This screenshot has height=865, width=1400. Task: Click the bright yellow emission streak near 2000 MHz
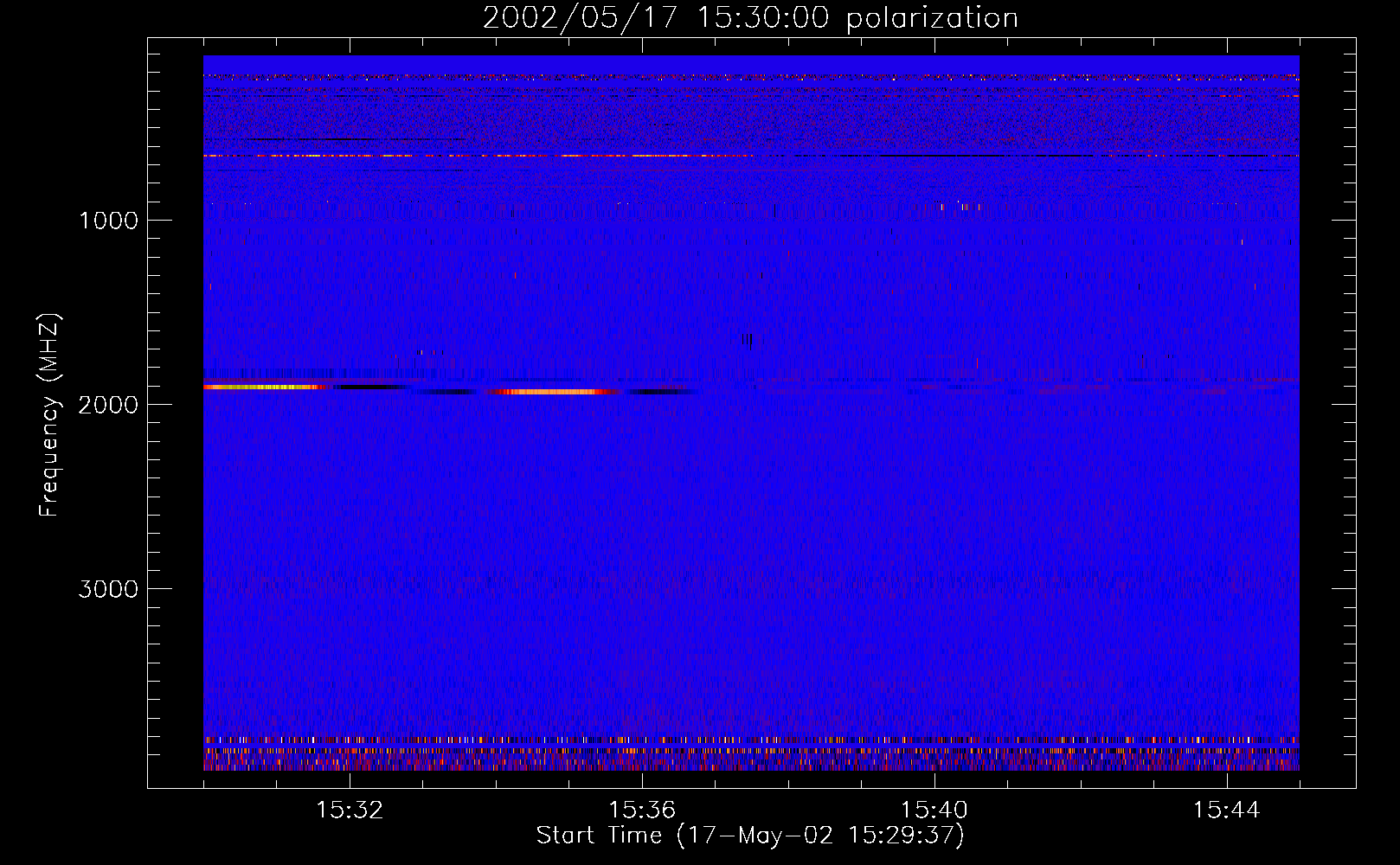tap(267, 387)
